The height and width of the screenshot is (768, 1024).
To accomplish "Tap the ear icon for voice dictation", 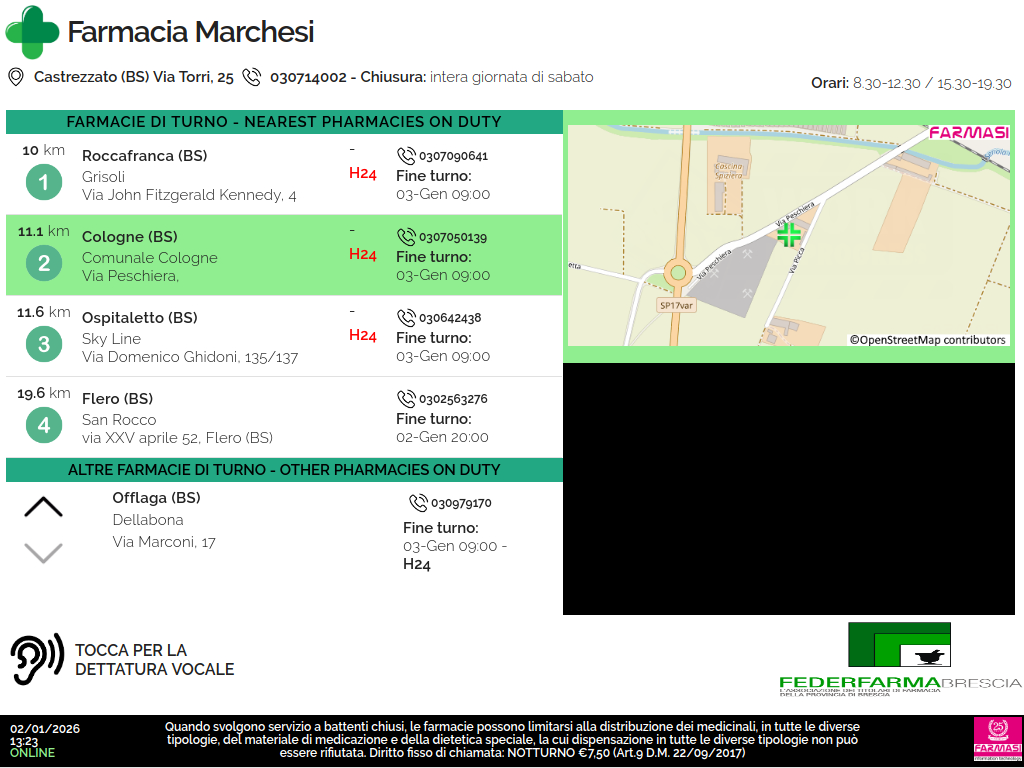I will tap(36, 659).
